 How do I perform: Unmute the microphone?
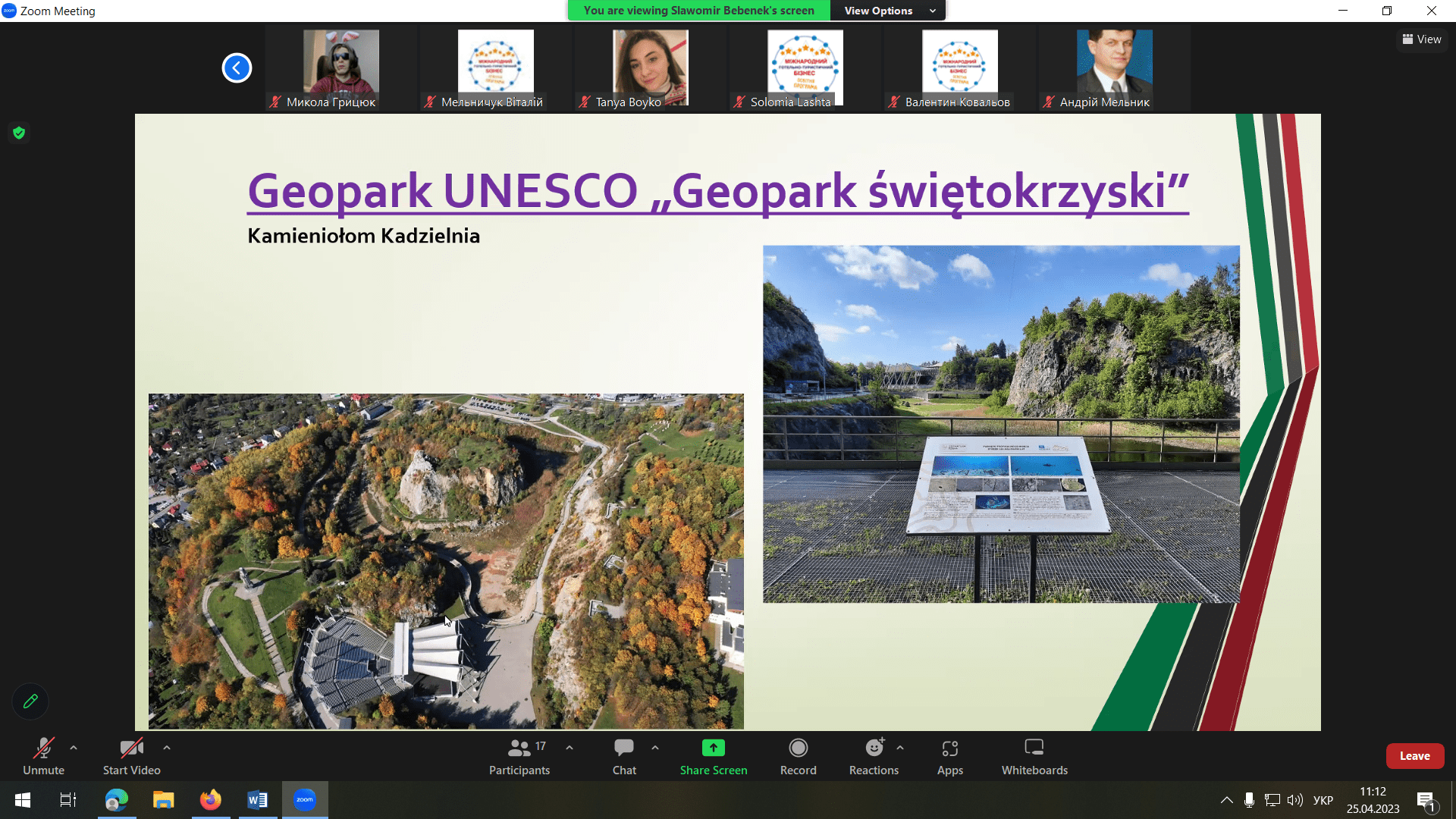(x=43, y=756)
